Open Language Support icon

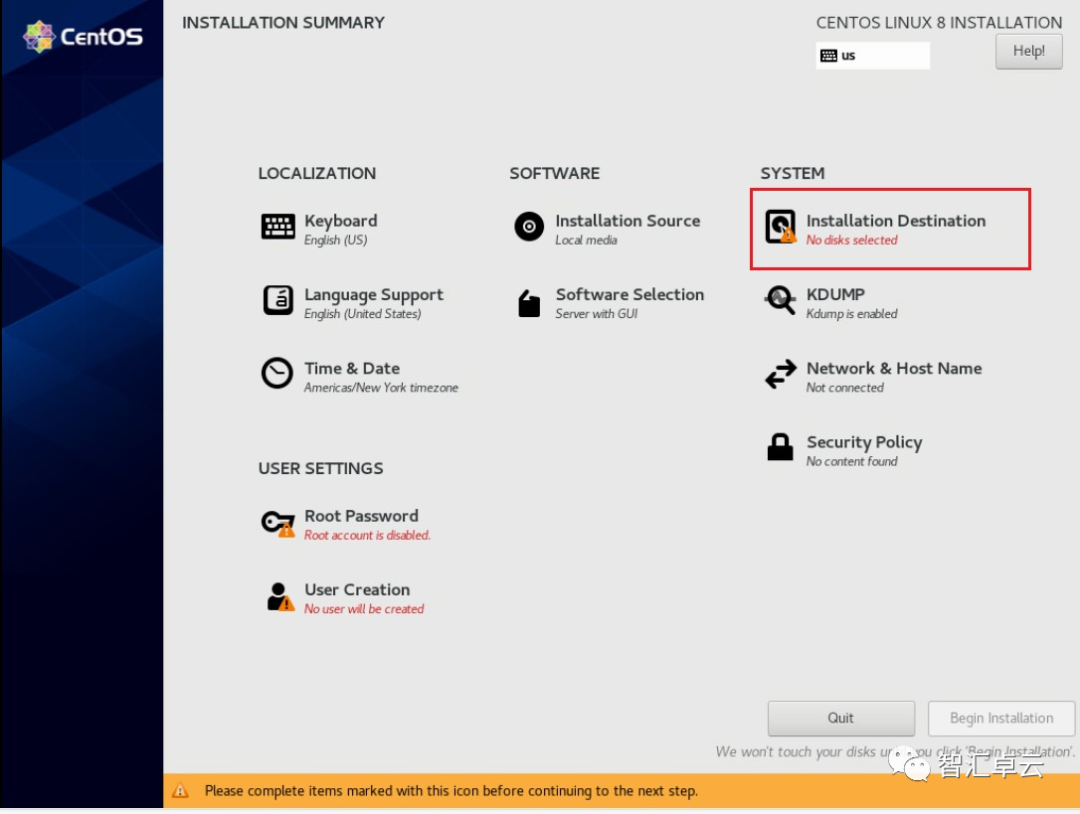(x=278, y=300)
